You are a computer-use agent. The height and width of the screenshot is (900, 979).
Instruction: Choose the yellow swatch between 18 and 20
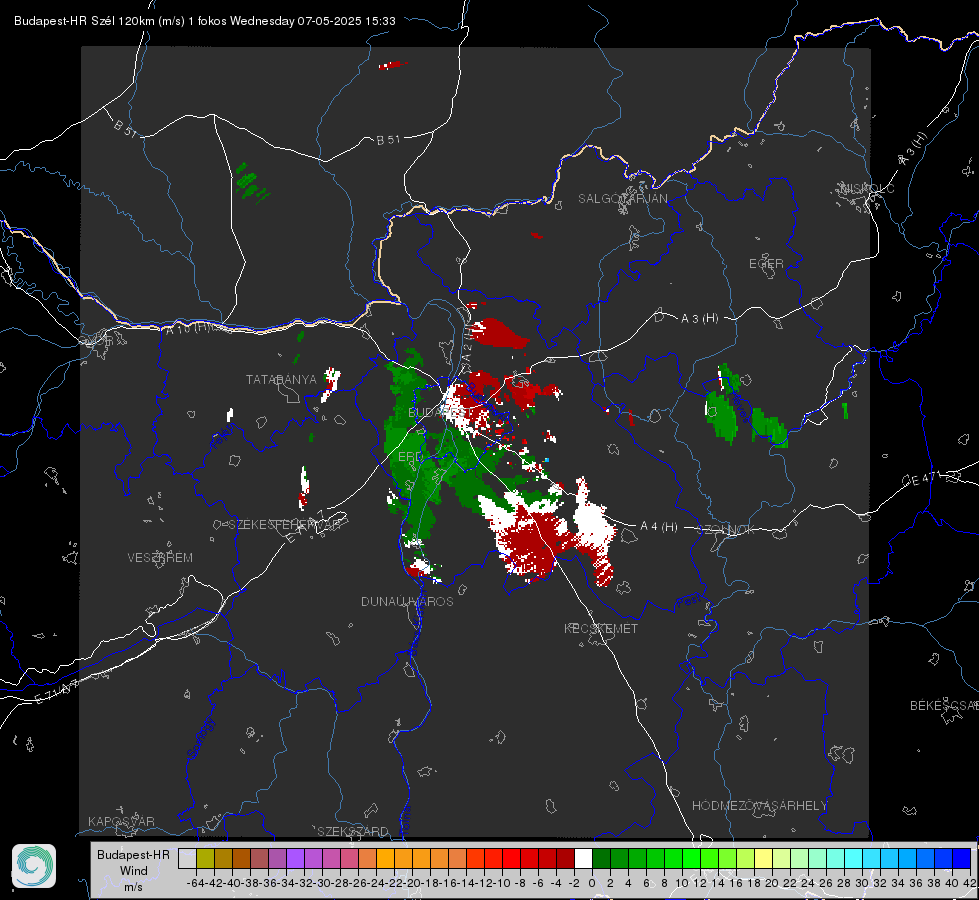click(763, 858)
